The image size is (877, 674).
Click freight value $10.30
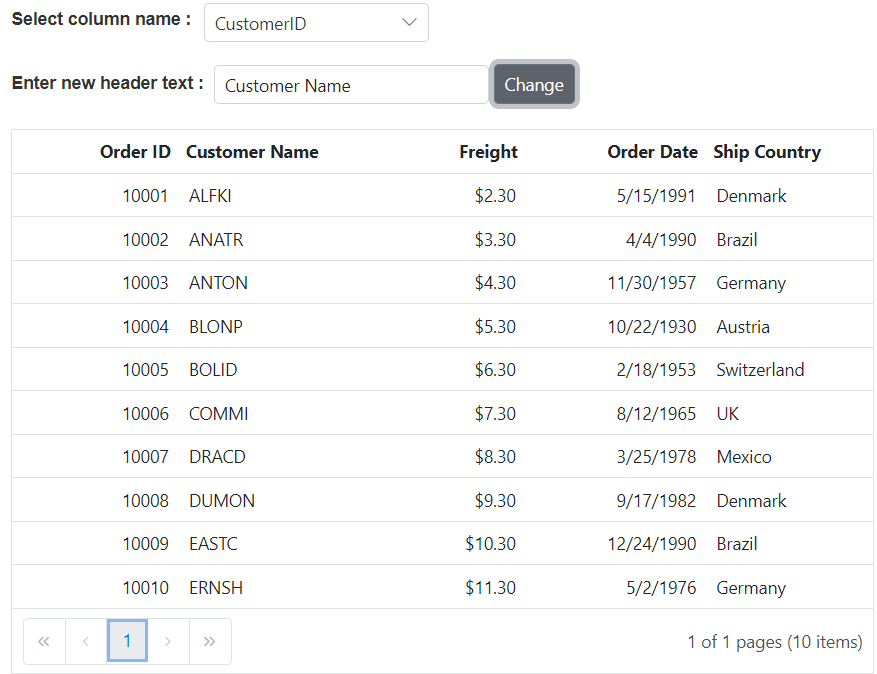pyautogui.click(x=491, y=544)
